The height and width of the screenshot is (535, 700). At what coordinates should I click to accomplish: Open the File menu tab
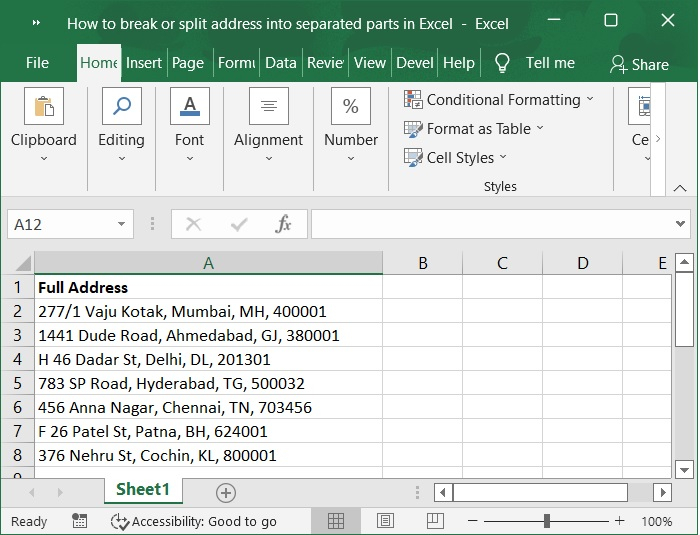(37, 63)
